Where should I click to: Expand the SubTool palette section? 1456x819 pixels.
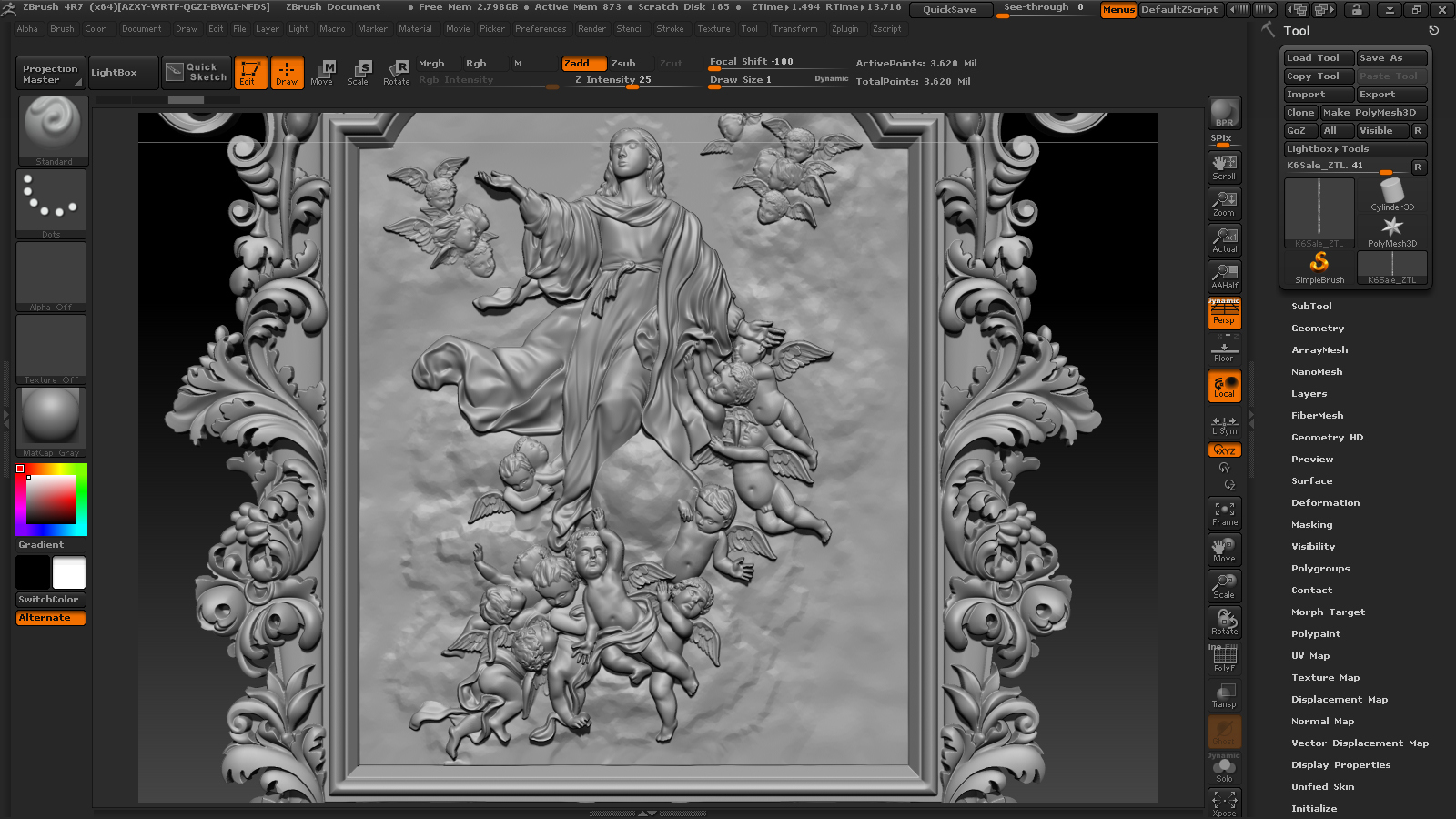1311,307
